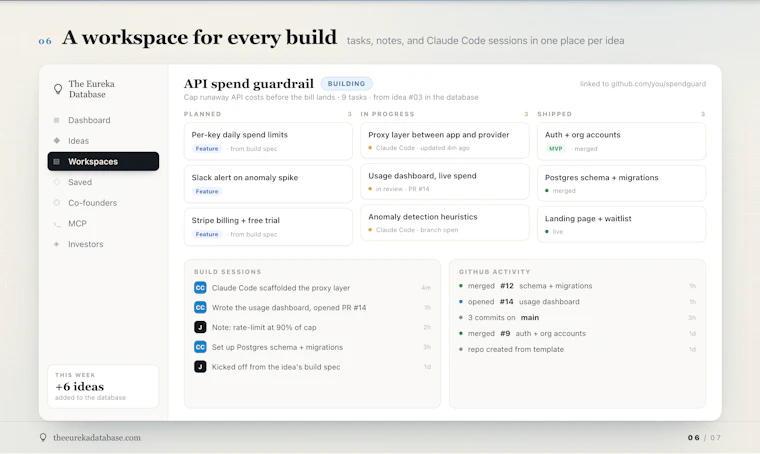Click the IN PROGRESS column header
760x454 pixels.
coord(387,114)
